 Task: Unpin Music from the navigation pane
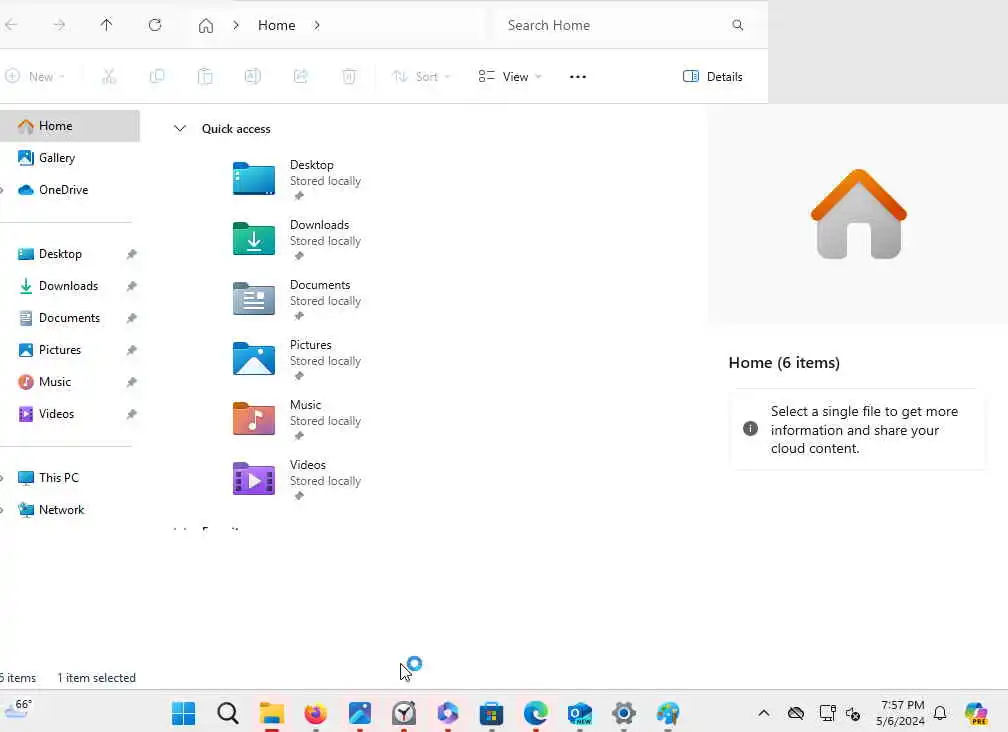[x=131, y=382]
